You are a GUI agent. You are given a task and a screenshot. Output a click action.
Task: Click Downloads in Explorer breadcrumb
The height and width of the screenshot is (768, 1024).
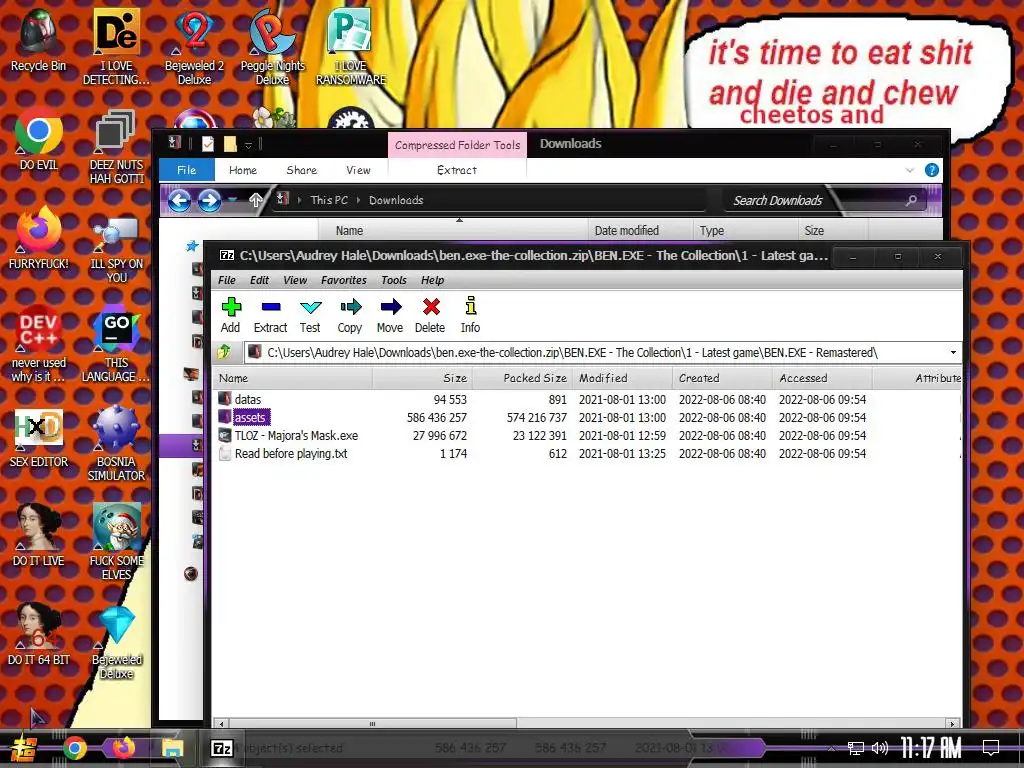click(x=396, y=200)
